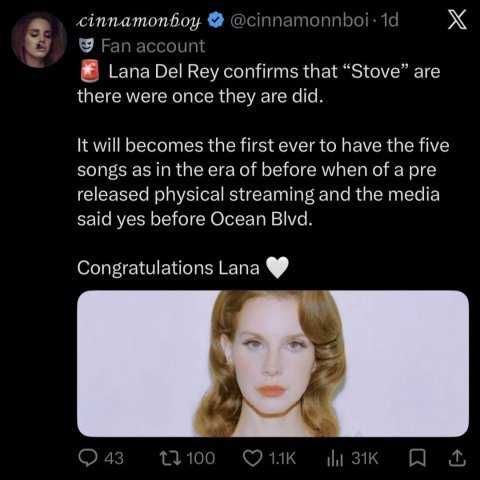The image size is (480, 480).
Task: Open the cinnamonboy display name
Action: pyautogui.click(x=139, y=21)
